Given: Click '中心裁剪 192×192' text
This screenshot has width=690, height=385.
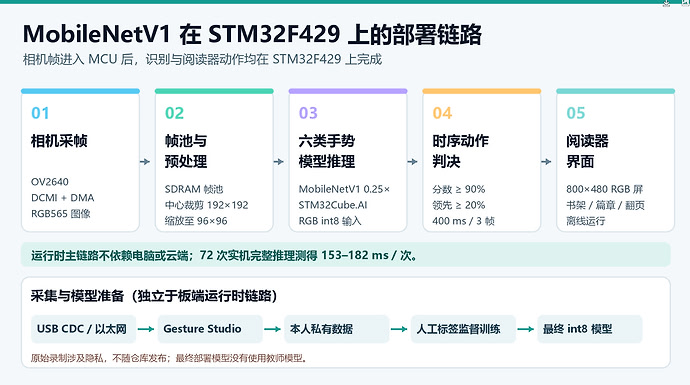Looking at the screenshot, I should click(206, 205).
